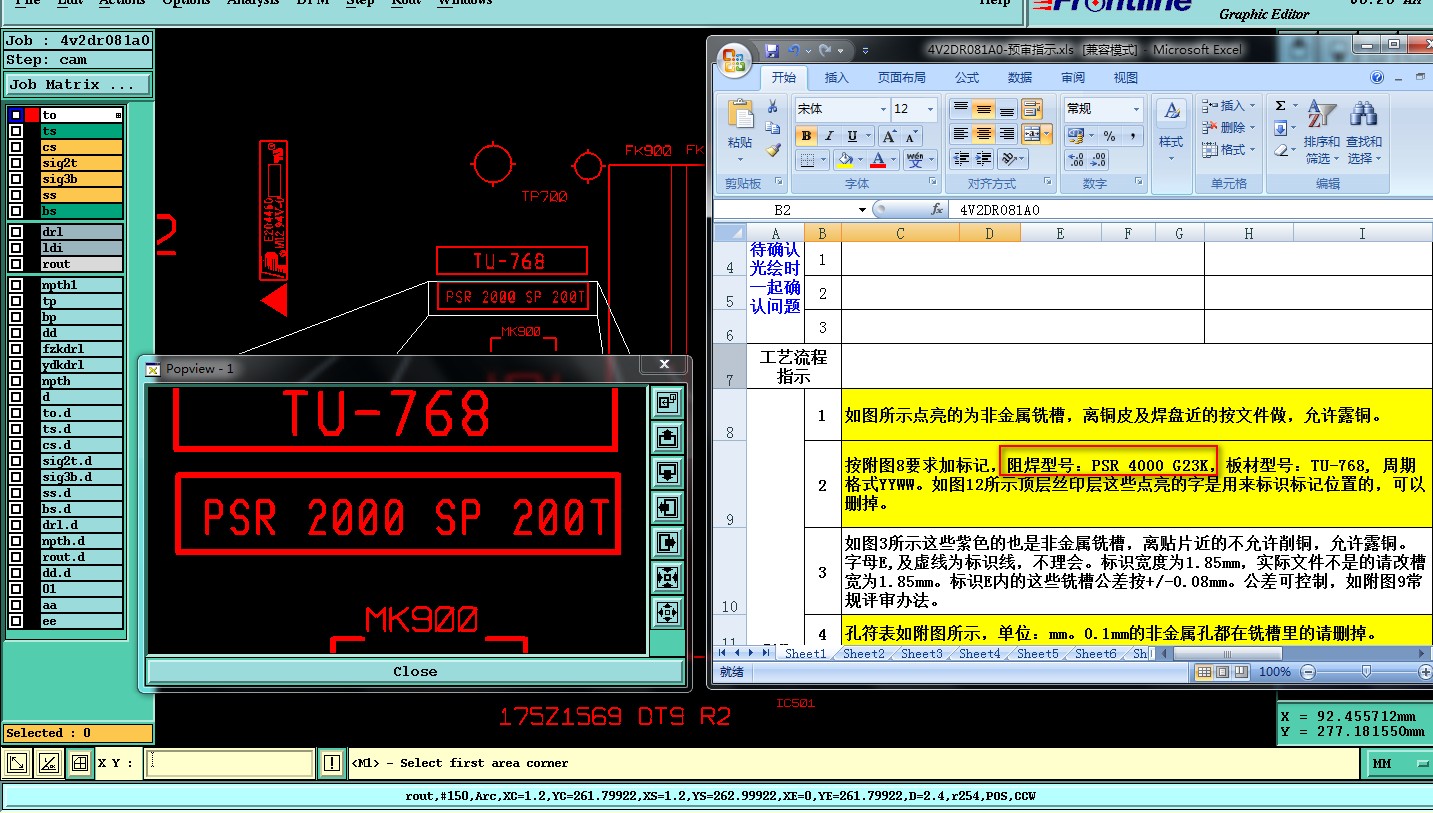Toggle checkbox for layer sig2t
Viewport: 1433px width, 813px height.
15,163
